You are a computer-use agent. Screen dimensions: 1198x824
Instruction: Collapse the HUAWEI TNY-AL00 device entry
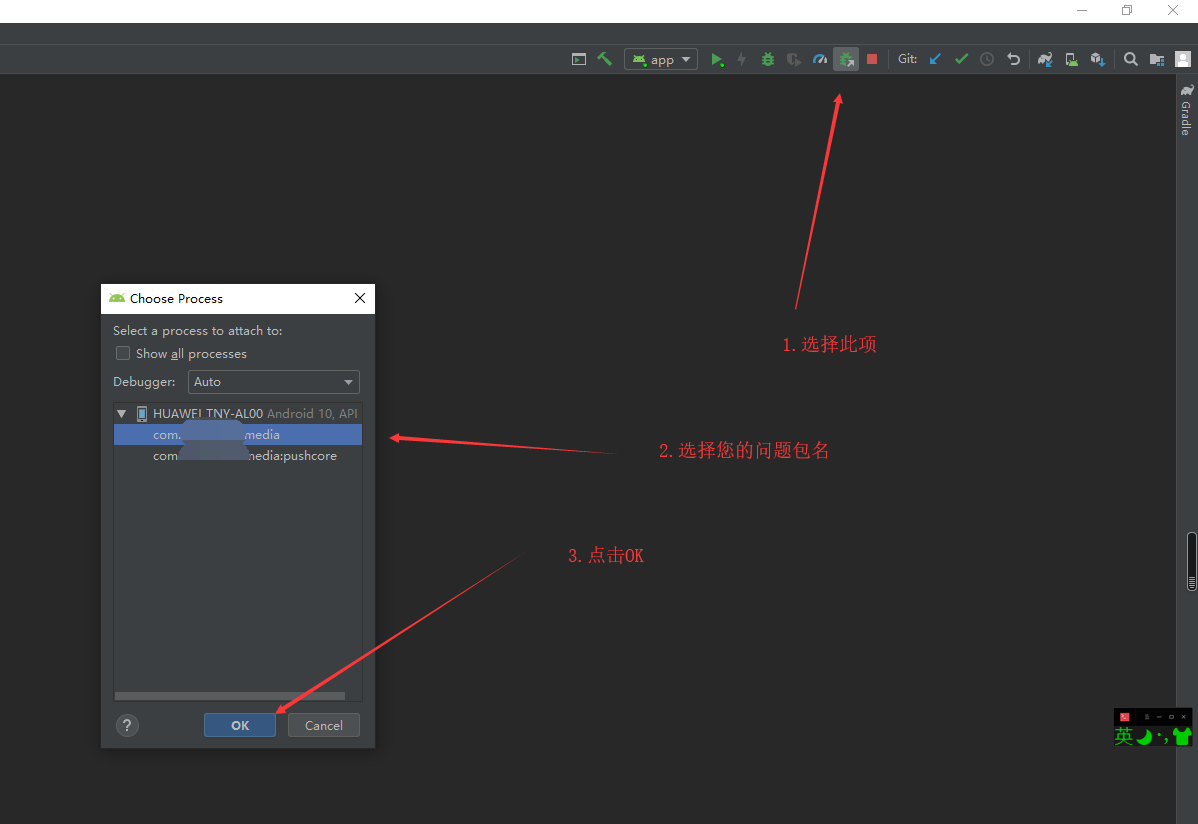pyautogui.click(x=121, y=413)
